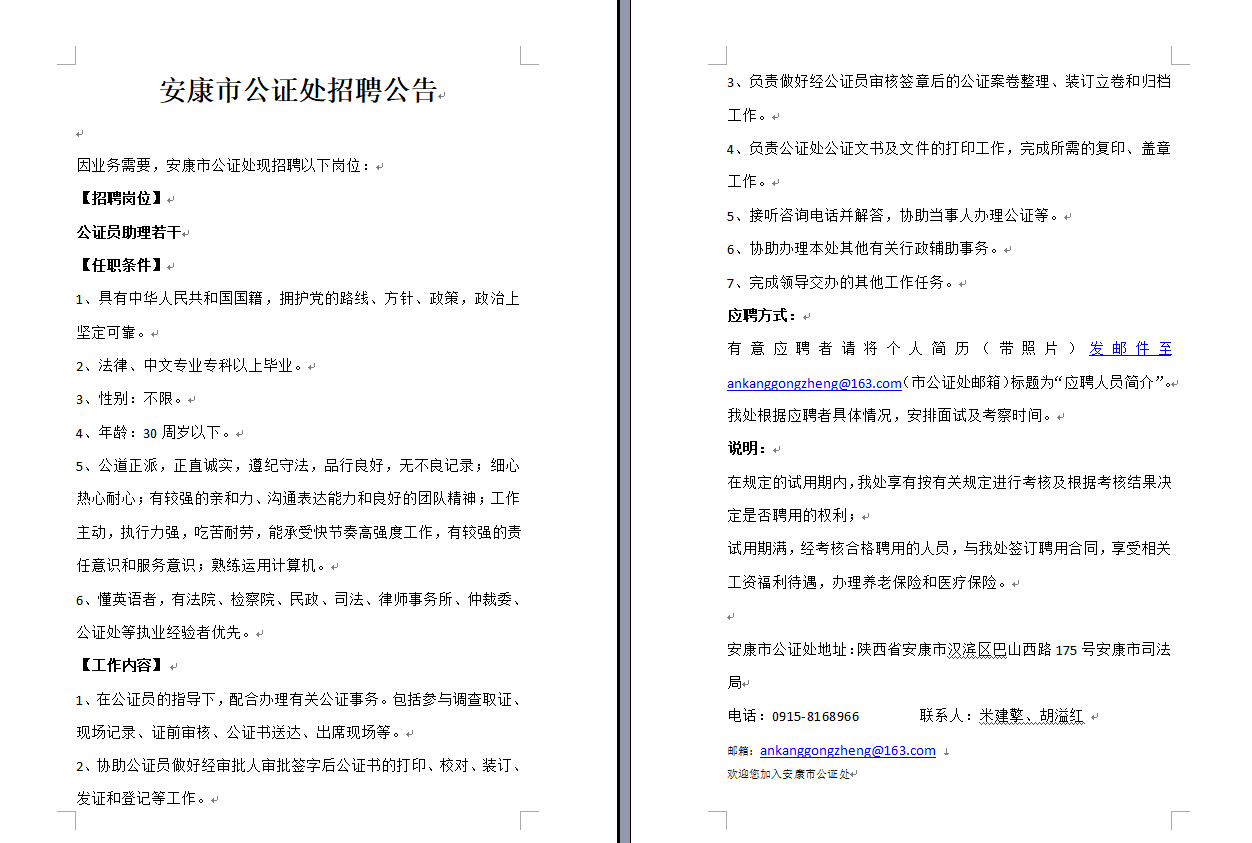1252x843 pixels.
Task: Click the line '6、懂英语者，有法院、检察院'
Action: (x=298, y=599)
